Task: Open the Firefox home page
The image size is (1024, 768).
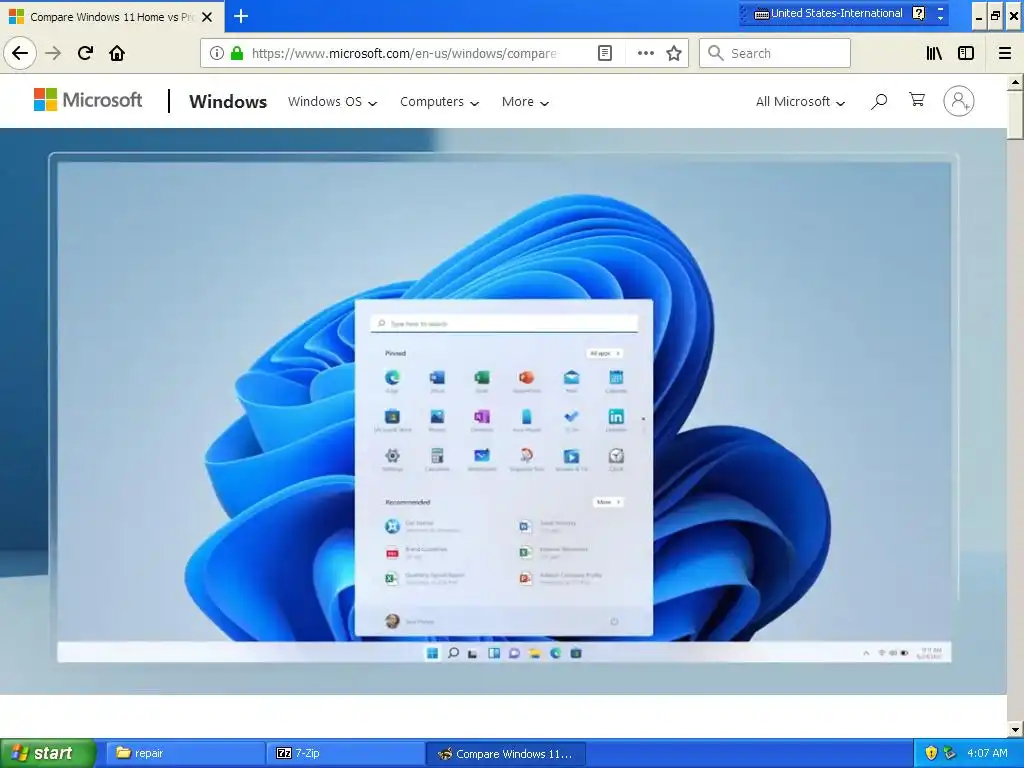Action: pos(117,53)
